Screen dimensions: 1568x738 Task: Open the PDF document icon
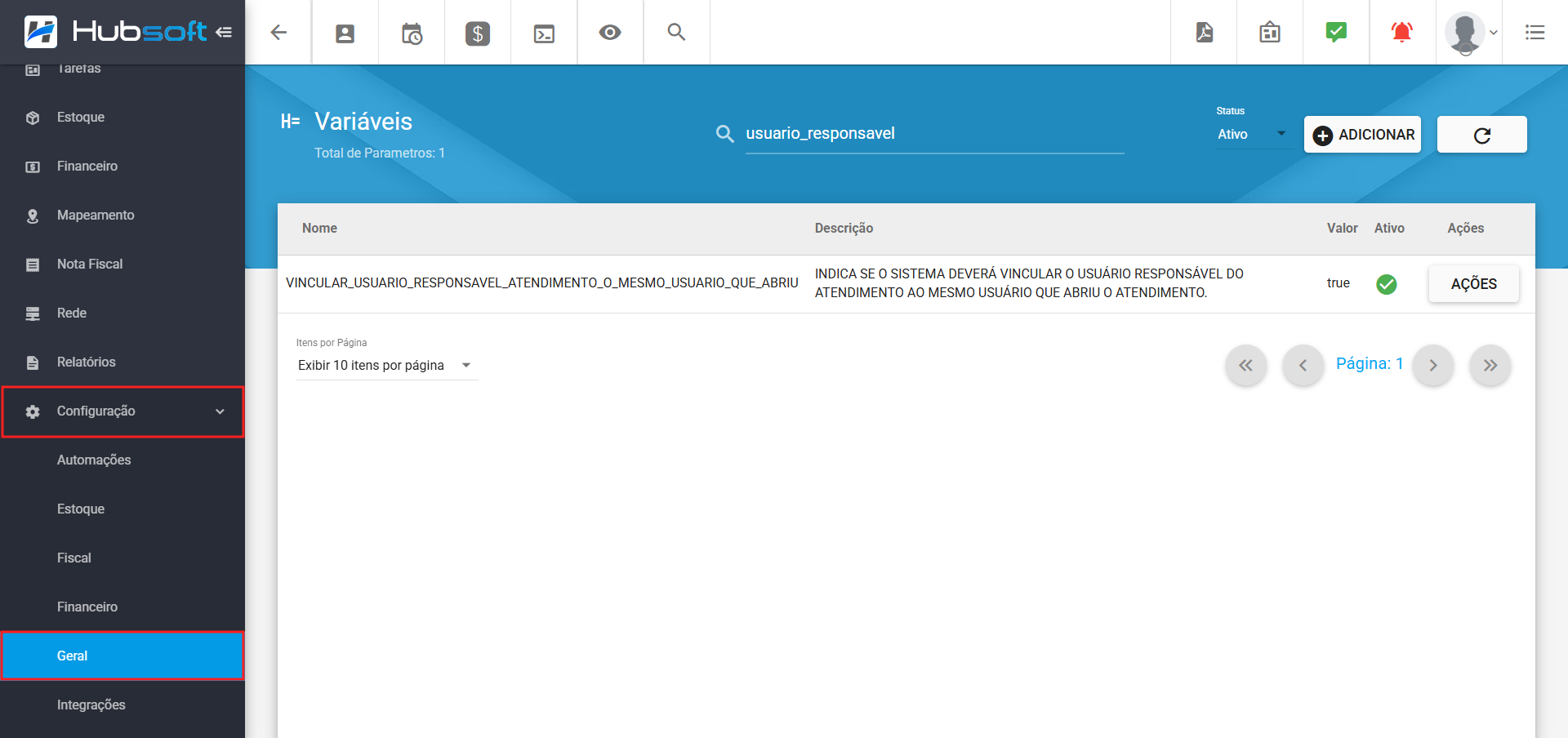1204,33
